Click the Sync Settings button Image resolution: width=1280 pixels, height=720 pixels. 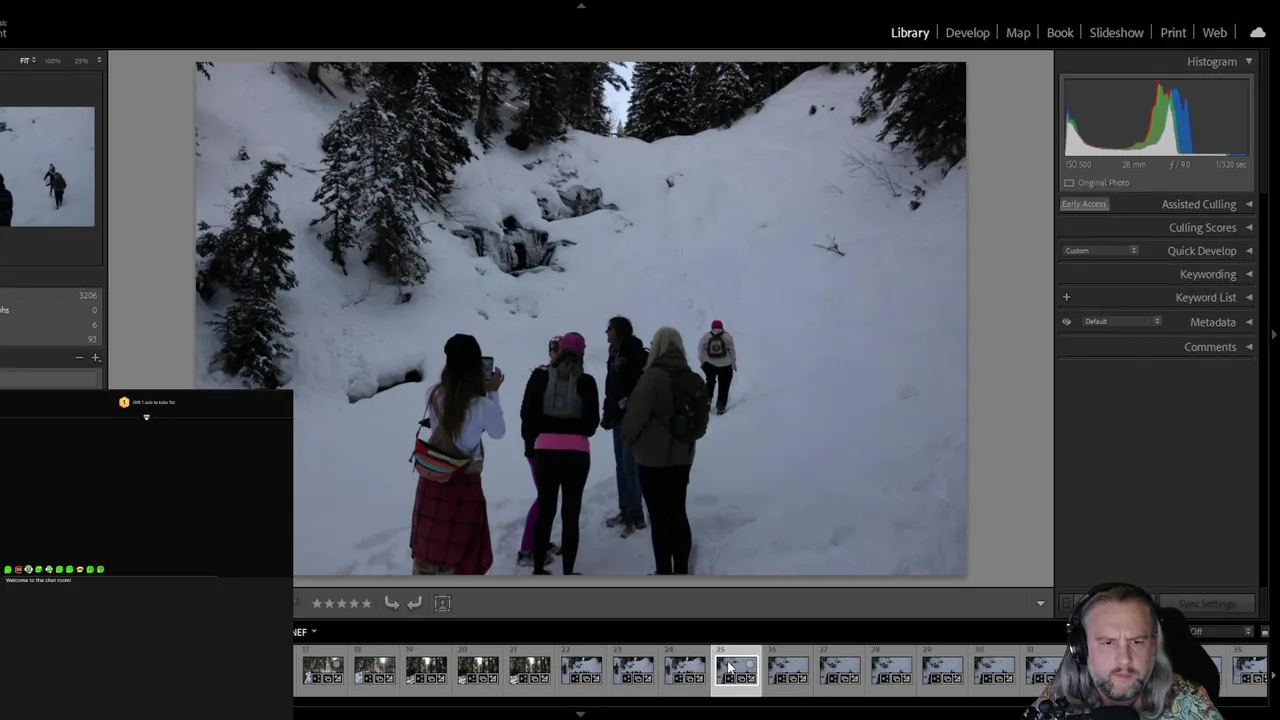[x=1206, y=604]
